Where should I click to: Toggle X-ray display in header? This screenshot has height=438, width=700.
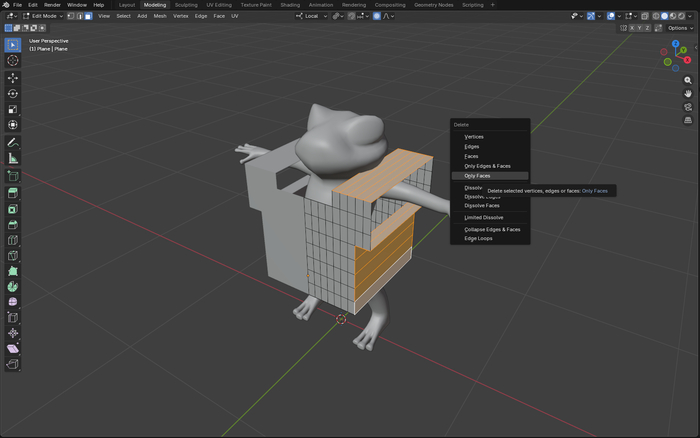(x=647, y=16)
